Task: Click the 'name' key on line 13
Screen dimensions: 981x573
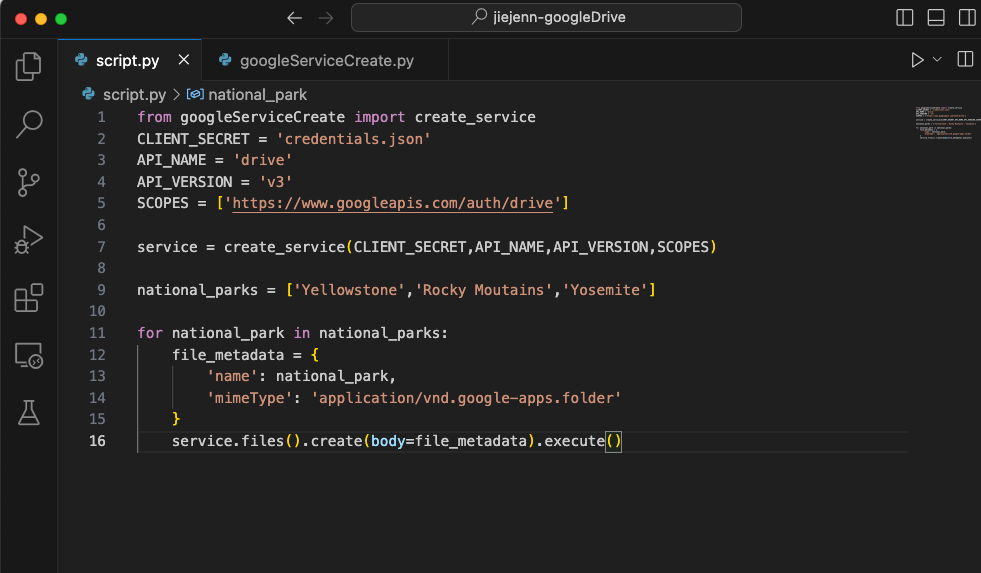Action: click(232, 376)
